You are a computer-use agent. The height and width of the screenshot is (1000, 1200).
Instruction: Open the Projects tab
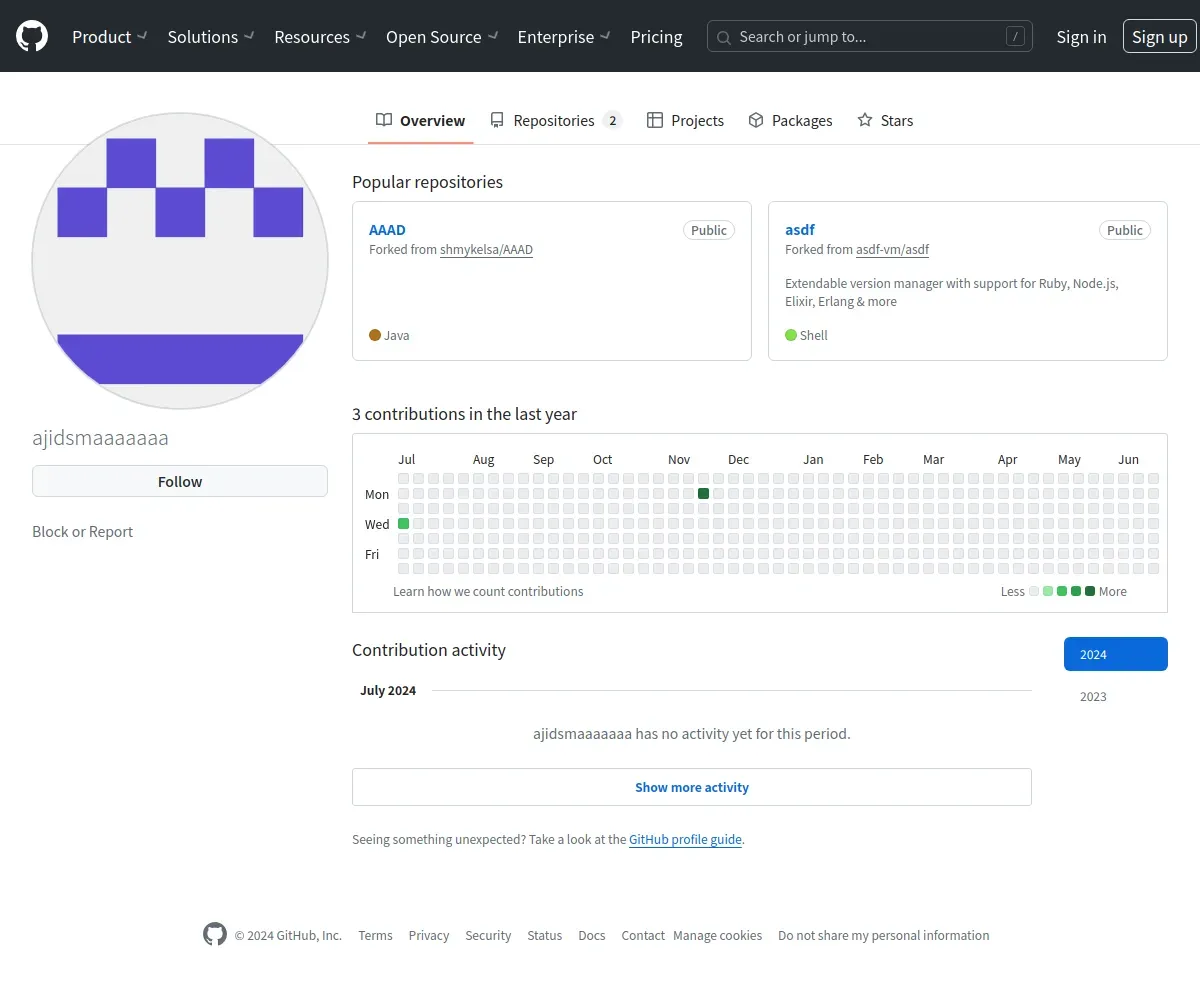tap(685, 121)
